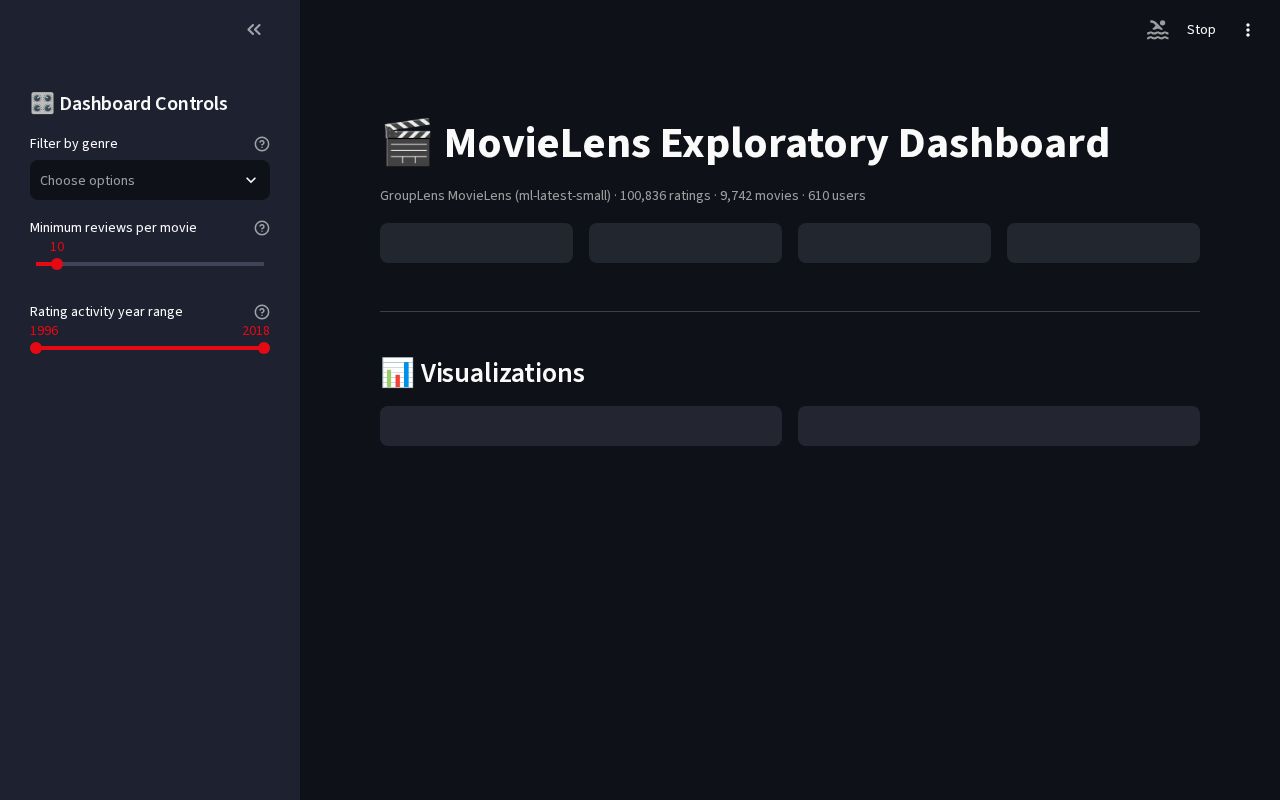1280x800 pixels.
Task: Collapse the sidebar with double-chevron icon
Action: [x=254, y=30]
